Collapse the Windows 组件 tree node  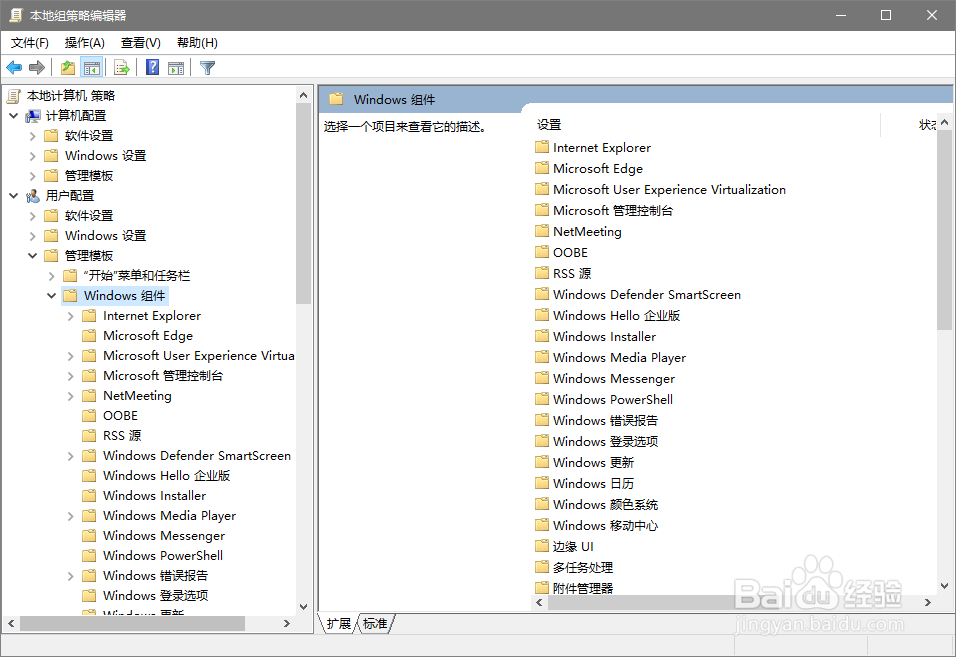point(51,296)
